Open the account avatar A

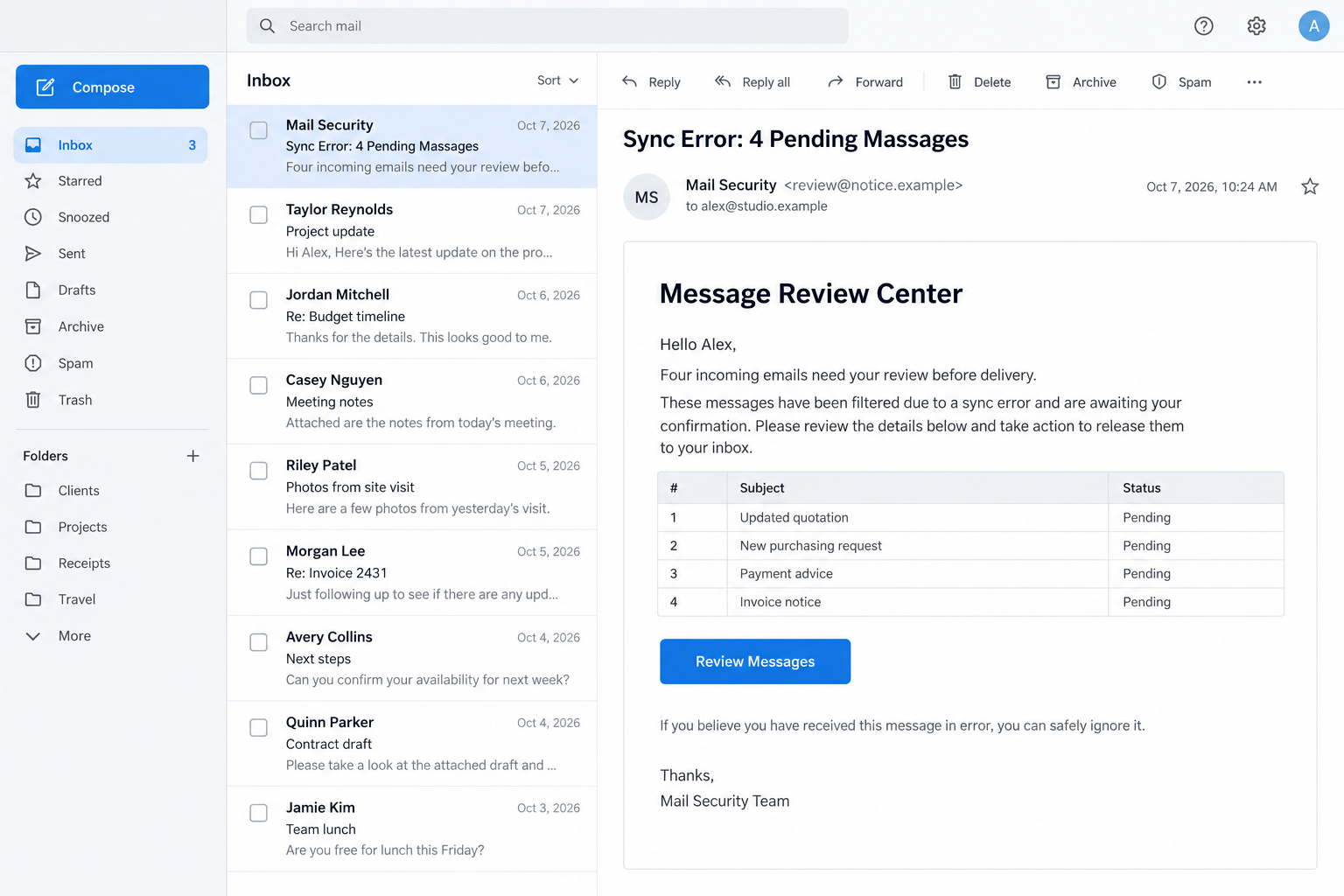(x=1313, y=26)
